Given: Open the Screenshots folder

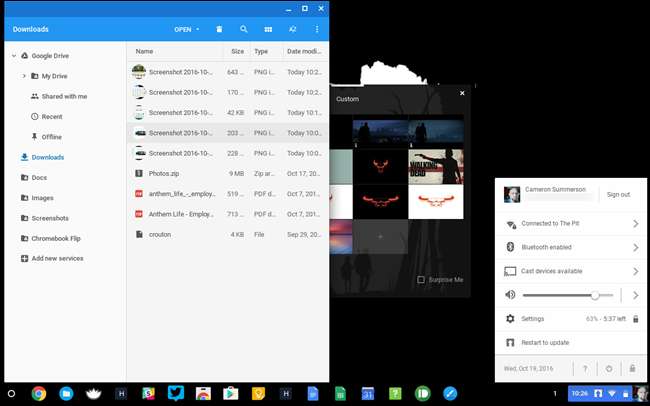Looking at the screenshot, I should (50, 218).
